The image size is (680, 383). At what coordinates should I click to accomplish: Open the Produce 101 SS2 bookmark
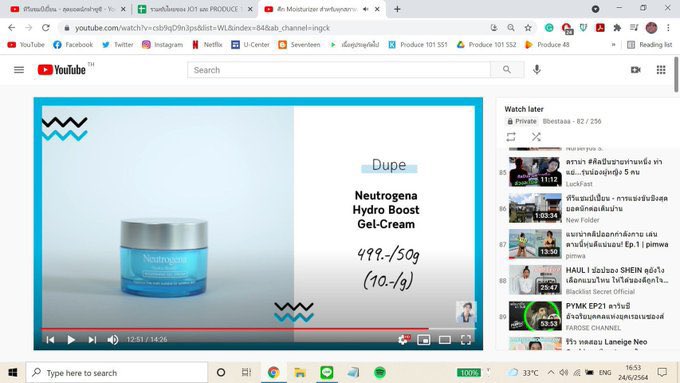pyautogui.click(x=486, y=45)
